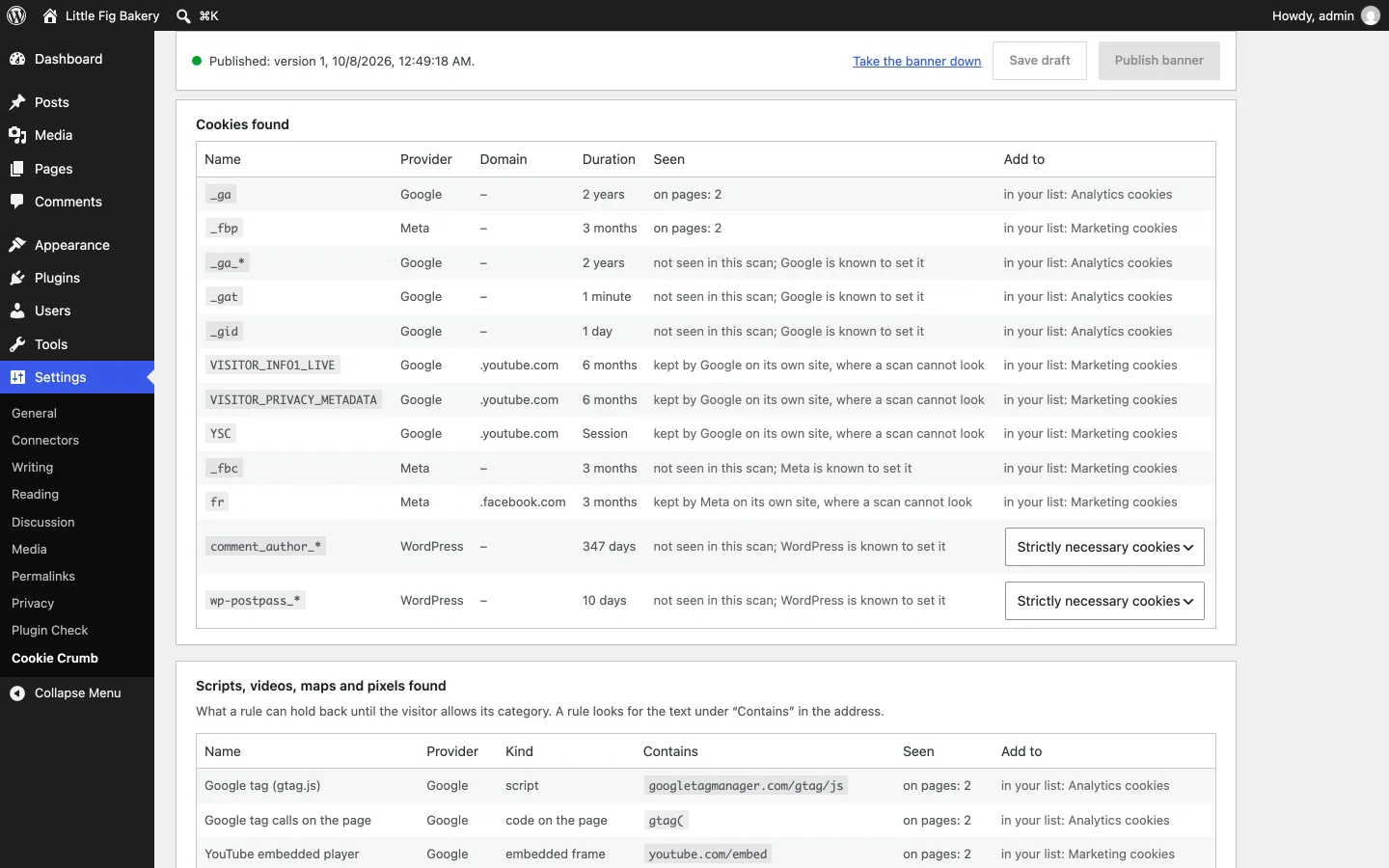Open category dropdown for comment_author_* cookie
The image size is (1389, 868).
[x=1104, y=547]
